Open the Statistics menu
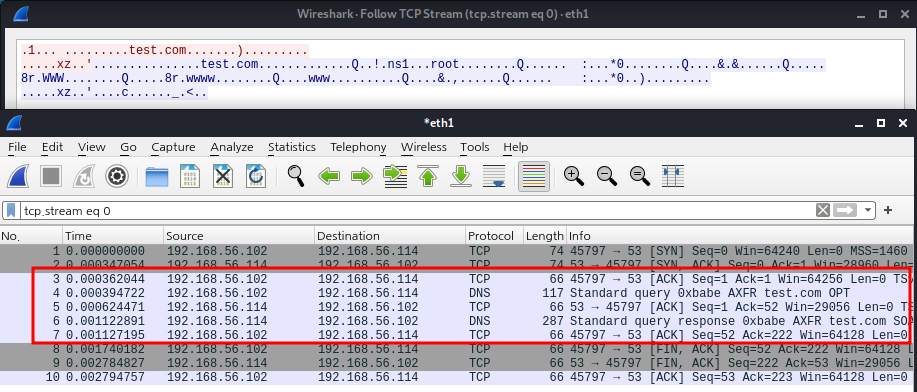 [x=292, y=147]
